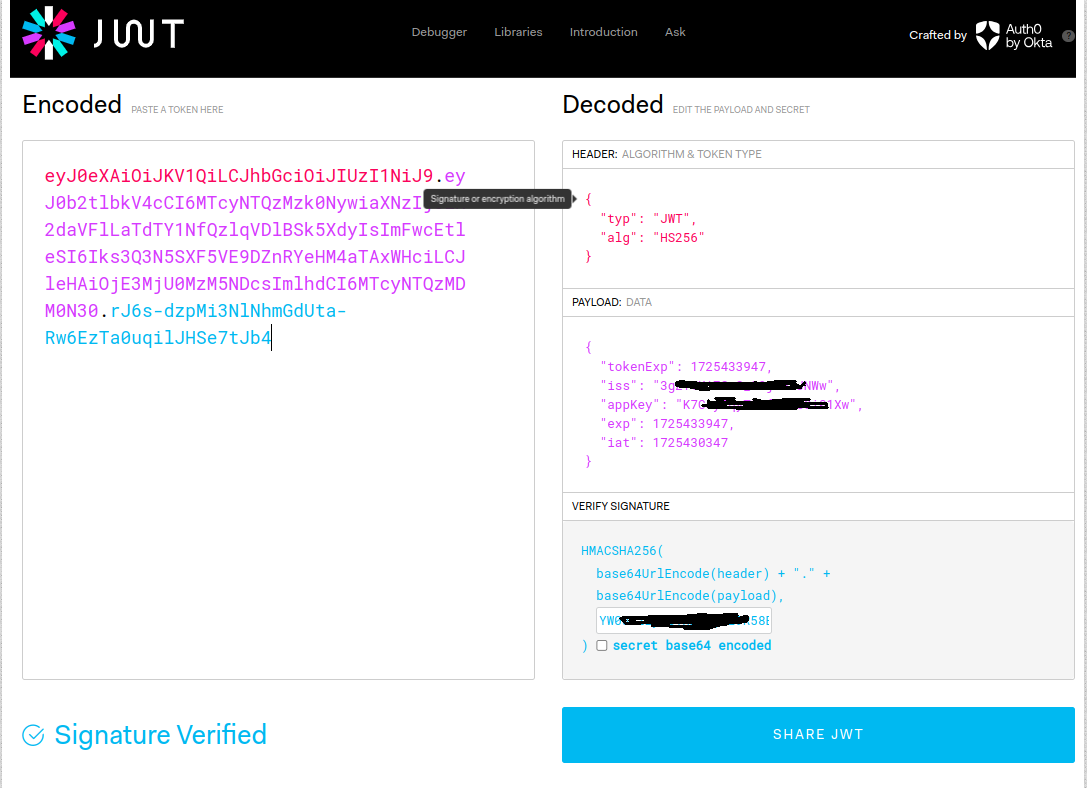Click the "iss" payload line
Viewport: 1087px width, 788px height.
coord(720,385)
